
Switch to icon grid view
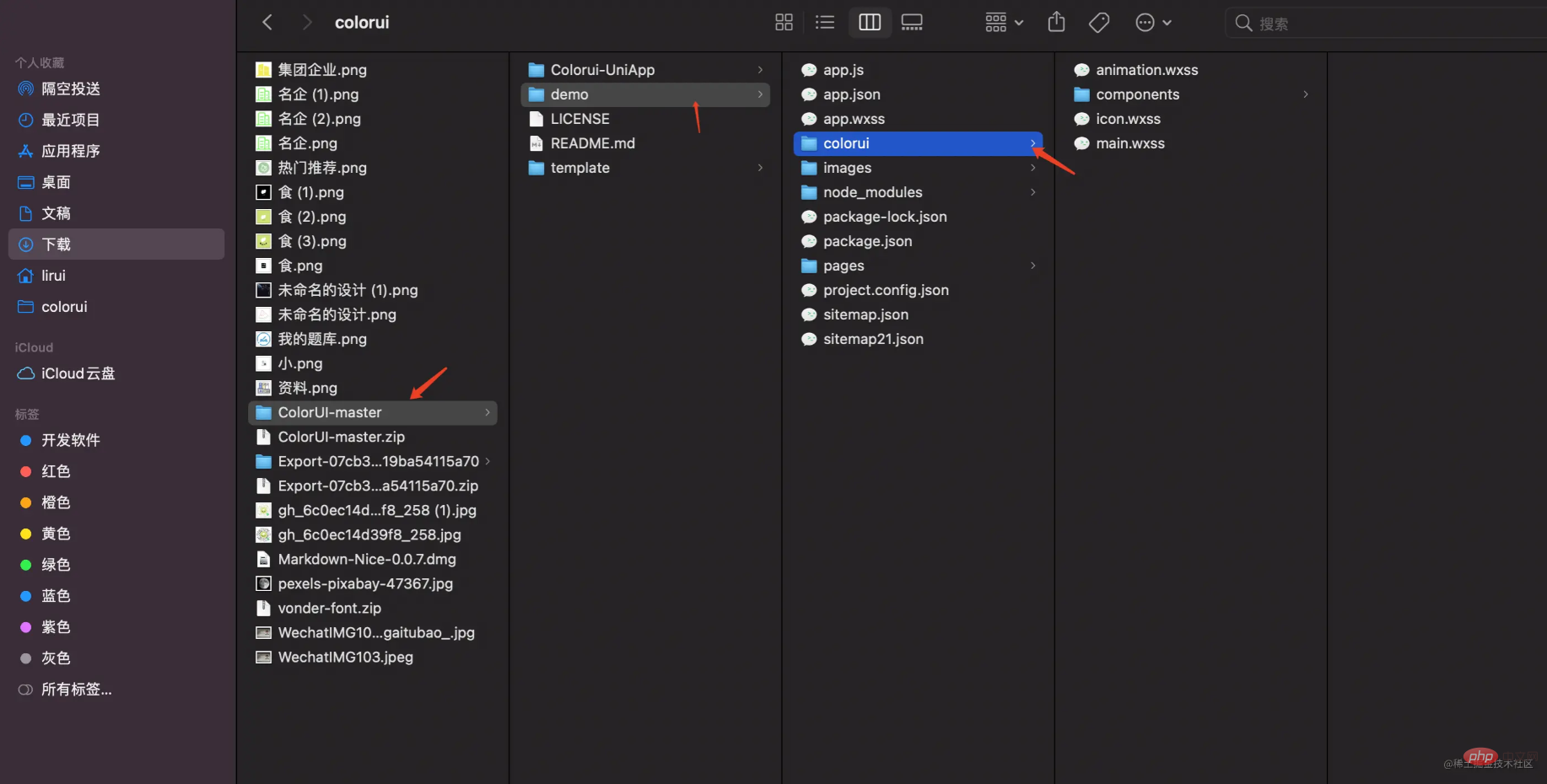784,23
